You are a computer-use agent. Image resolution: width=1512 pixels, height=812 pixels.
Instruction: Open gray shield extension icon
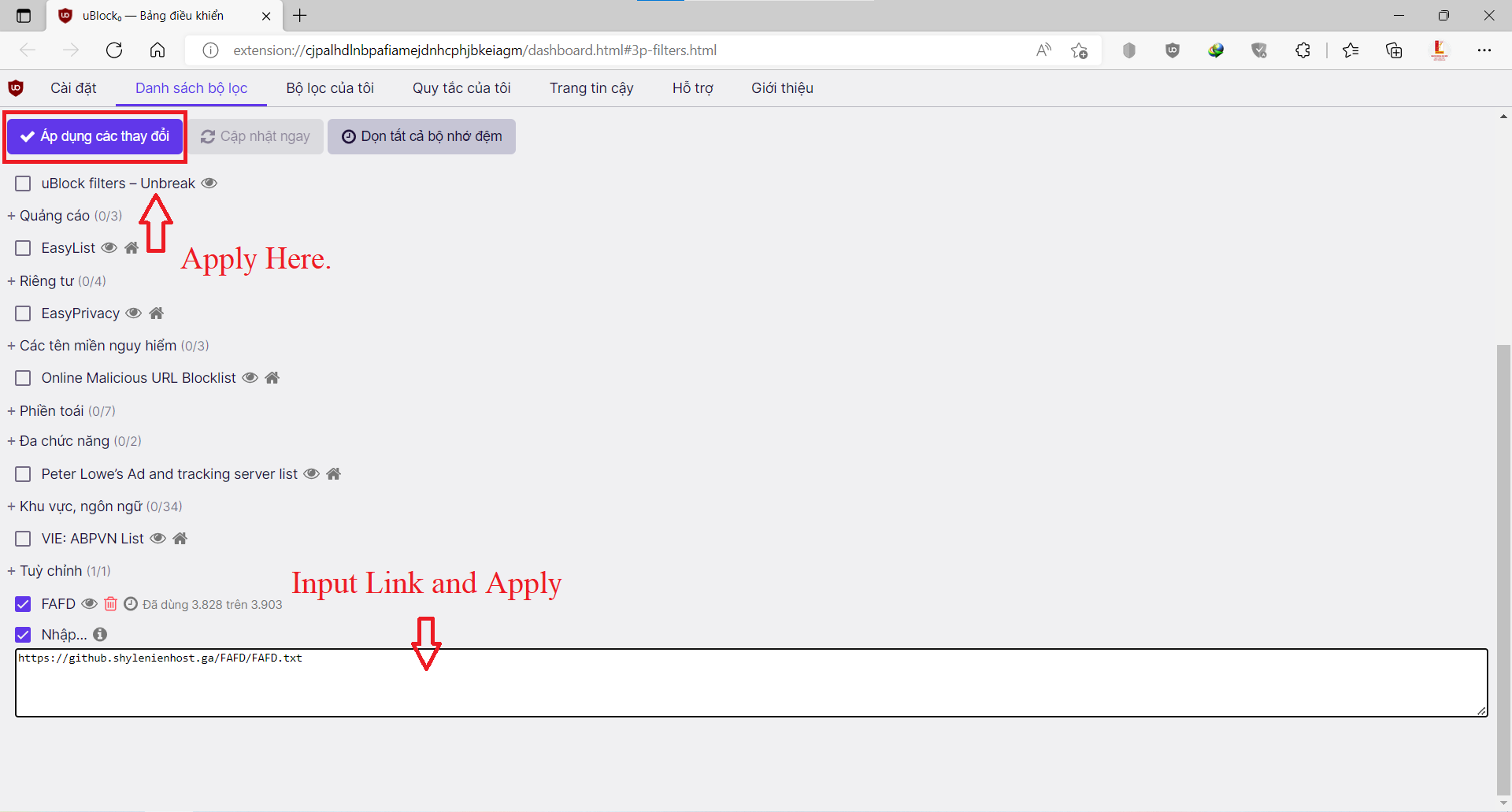(x=1129, y=50)
